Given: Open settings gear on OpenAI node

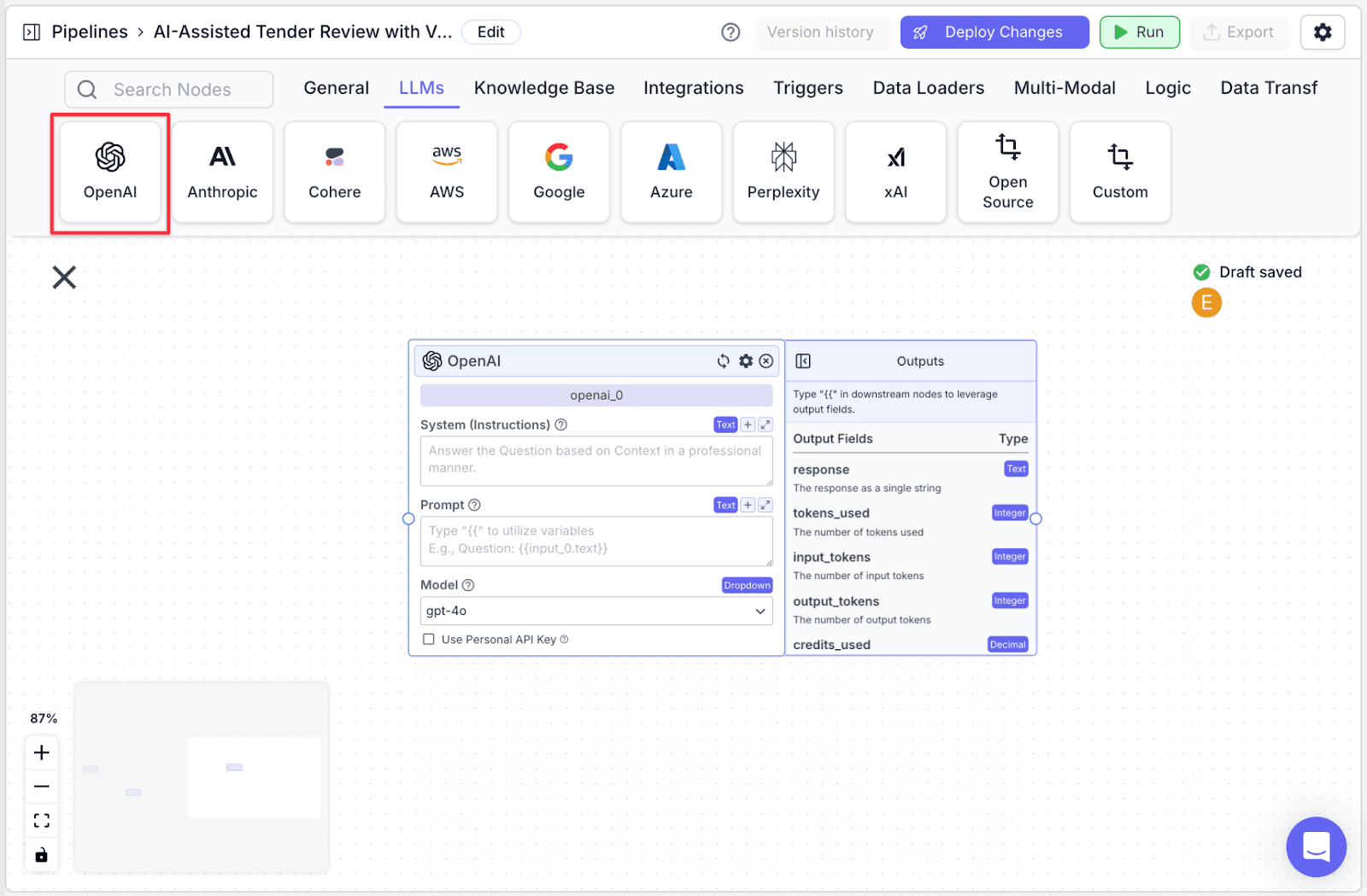Looking at the screenshot, I should (746, 361).
